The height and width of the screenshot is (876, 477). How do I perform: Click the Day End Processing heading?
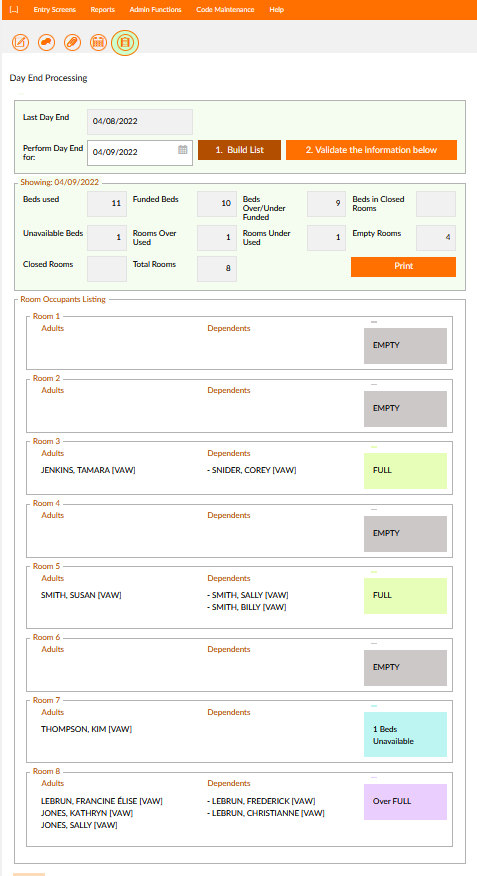[49, 78]
